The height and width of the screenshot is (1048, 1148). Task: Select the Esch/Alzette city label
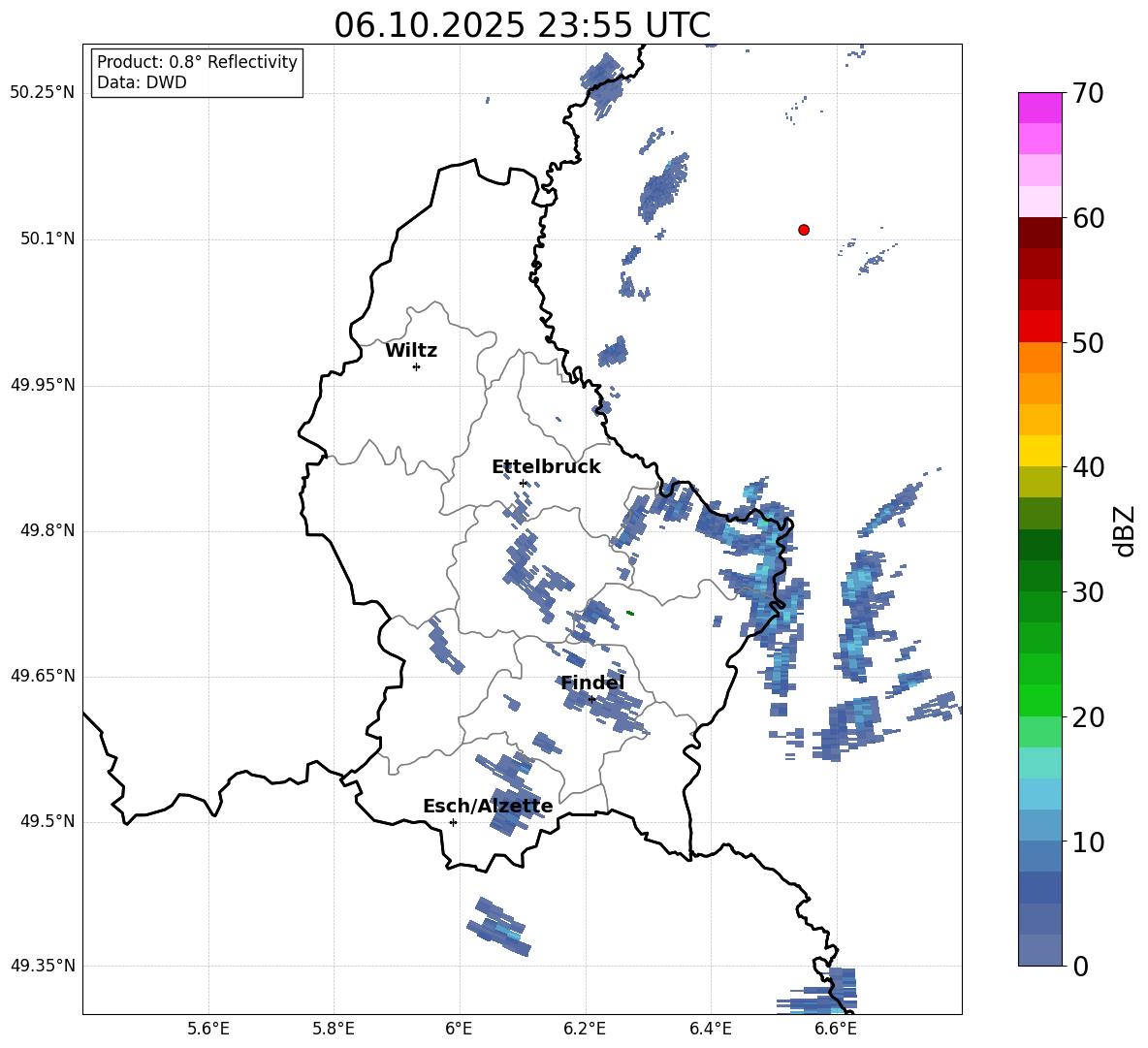tap(488, 806)
